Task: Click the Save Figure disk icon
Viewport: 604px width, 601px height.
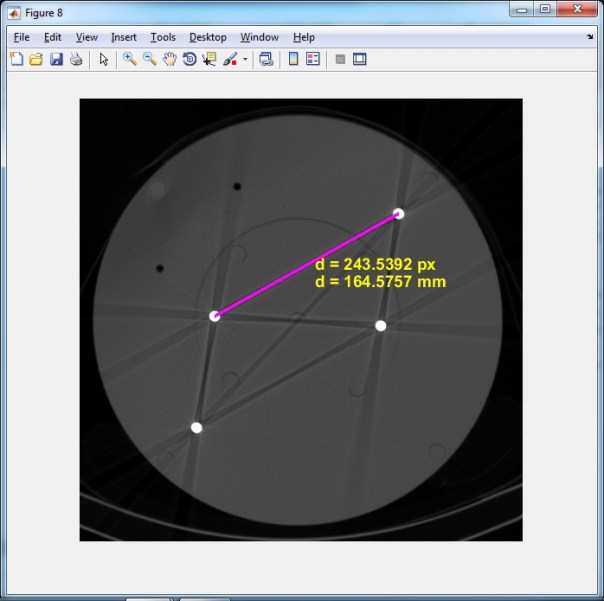Action: [x=56, y=60]
